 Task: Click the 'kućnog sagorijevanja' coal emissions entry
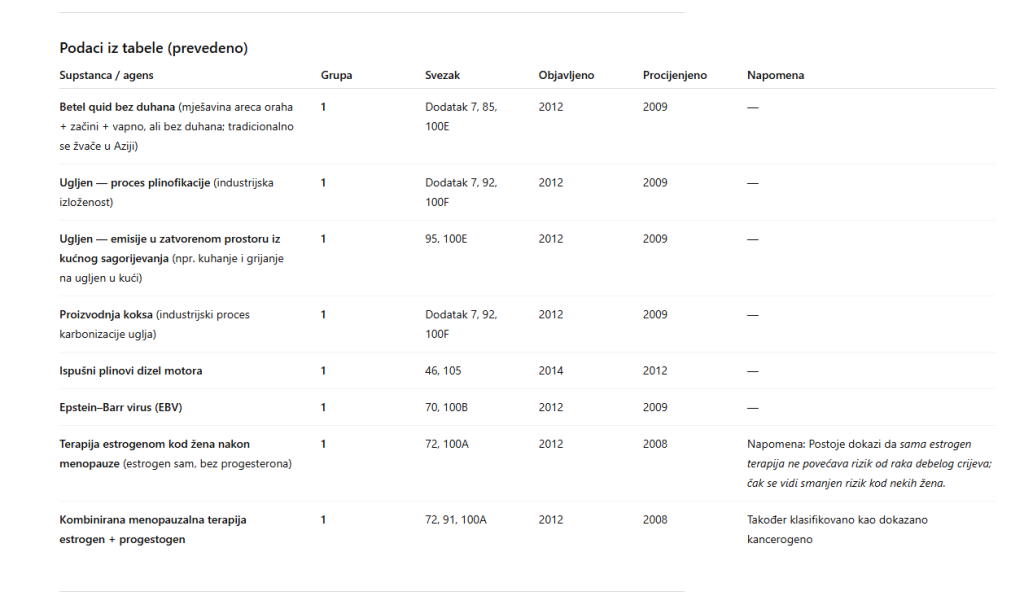pos(113,259)
